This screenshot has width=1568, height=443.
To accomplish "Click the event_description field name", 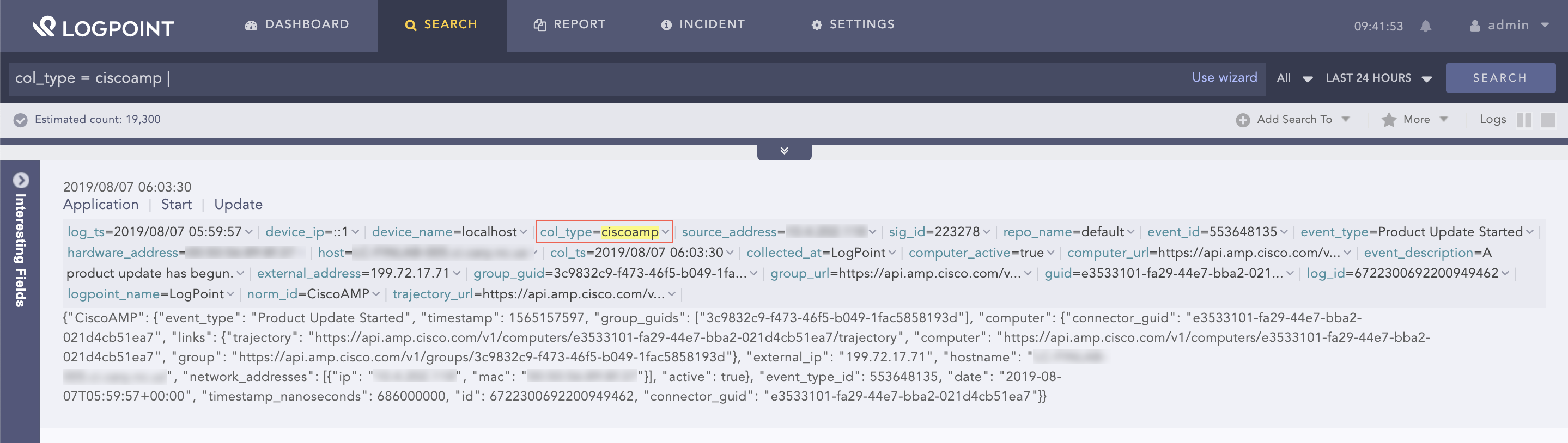I will pos(1419,253).
